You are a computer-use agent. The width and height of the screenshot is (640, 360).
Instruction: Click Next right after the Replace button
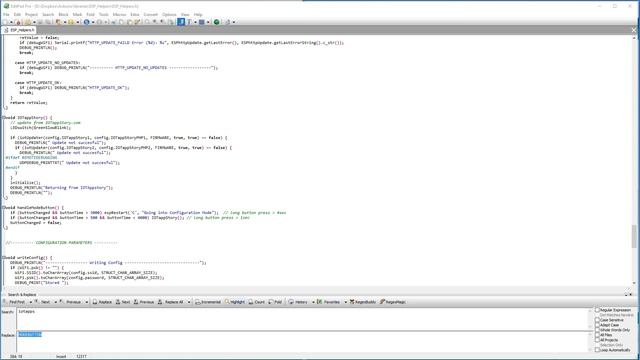coord(123,302)
